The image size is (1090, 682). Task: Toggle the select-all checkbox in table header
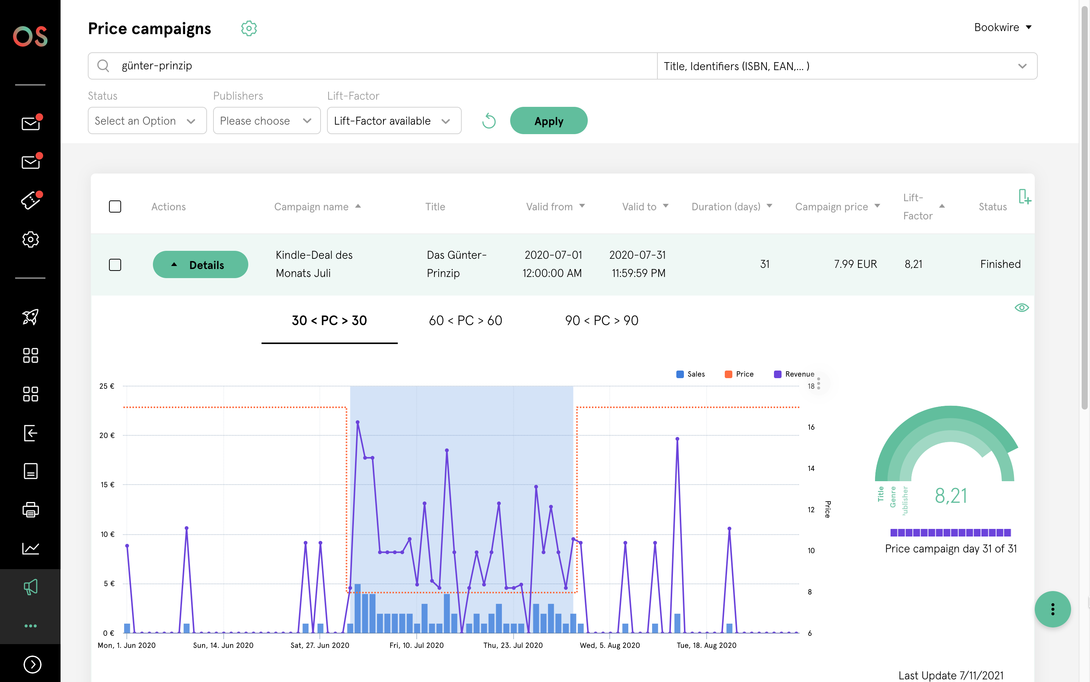pos(115,207)
